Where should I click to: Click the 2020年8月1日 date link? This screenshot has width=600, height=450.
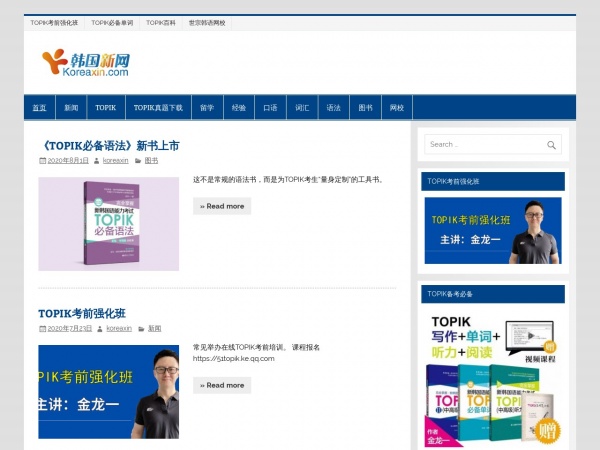click(68, 161)
